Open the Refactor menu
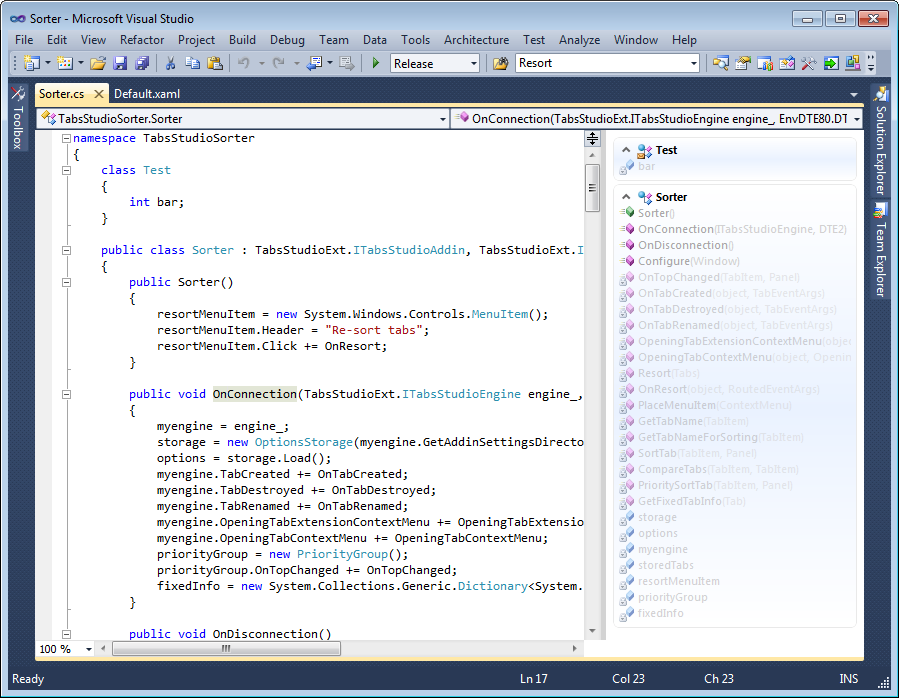 [142, 40]
